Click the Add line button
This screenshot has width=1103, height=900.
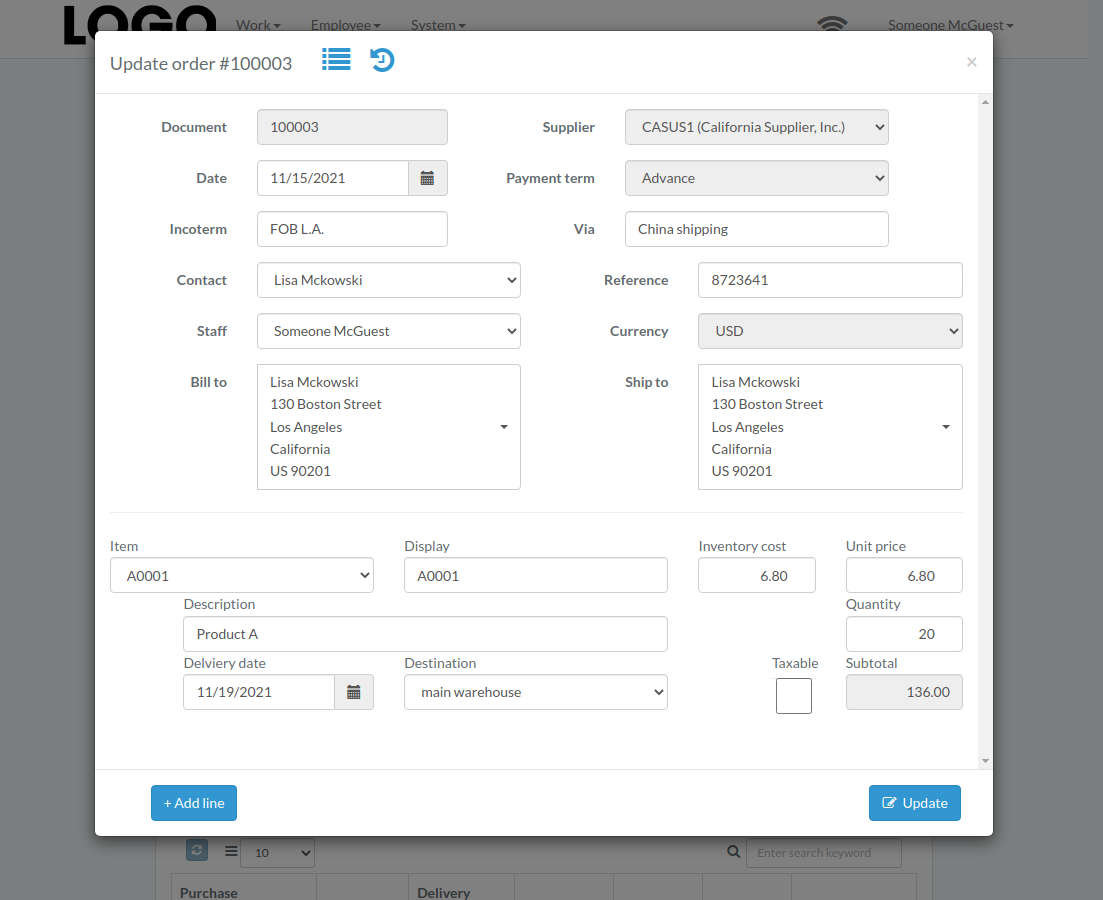click(193, 803)
